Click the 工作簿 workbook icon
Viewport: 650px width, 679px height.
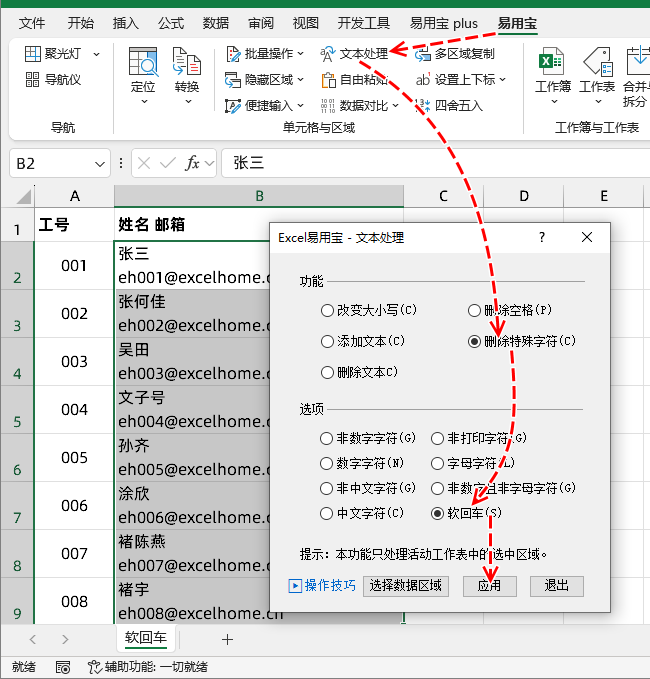point(551,62)
